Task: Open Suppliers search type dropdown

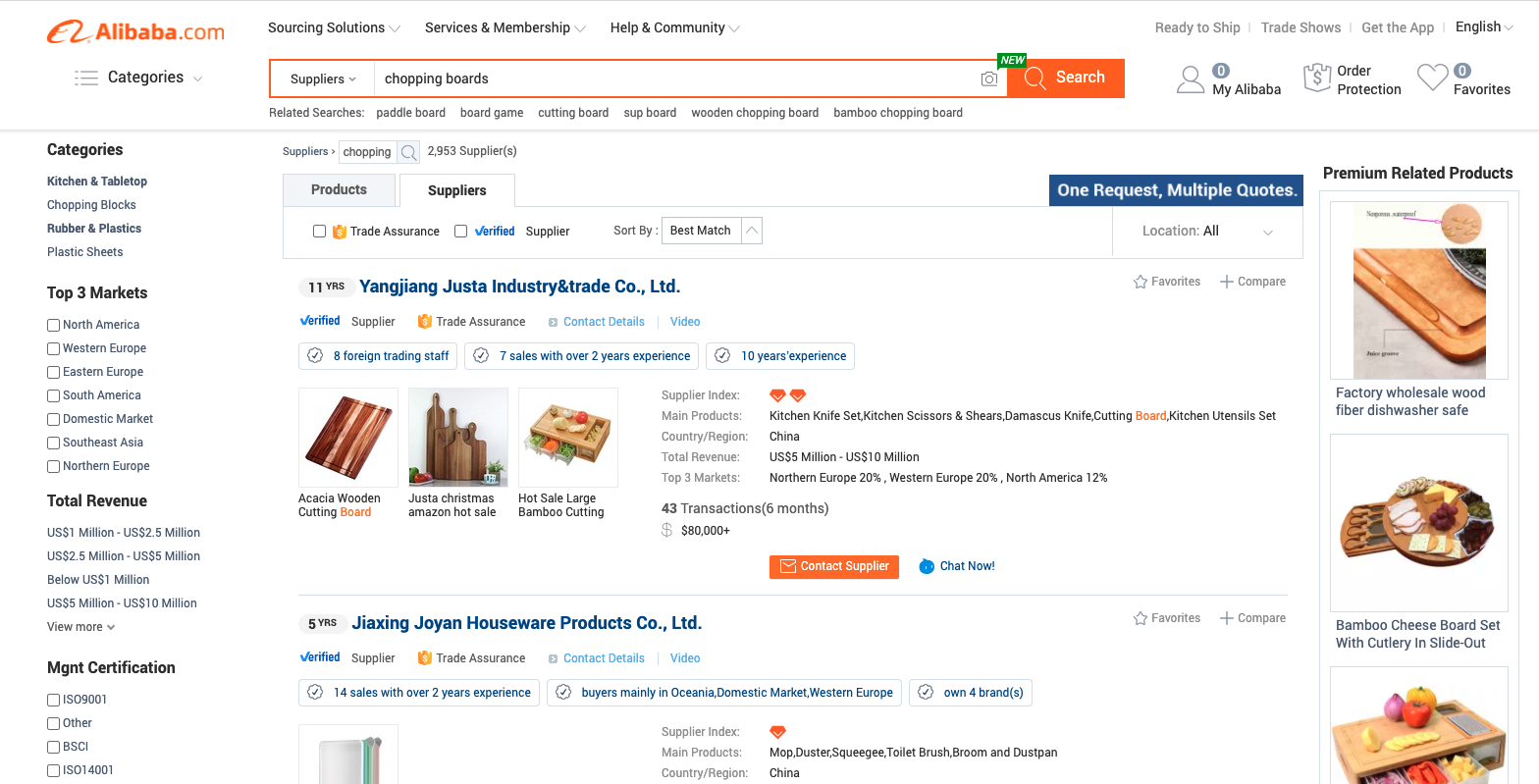Action: coord(323,78)
